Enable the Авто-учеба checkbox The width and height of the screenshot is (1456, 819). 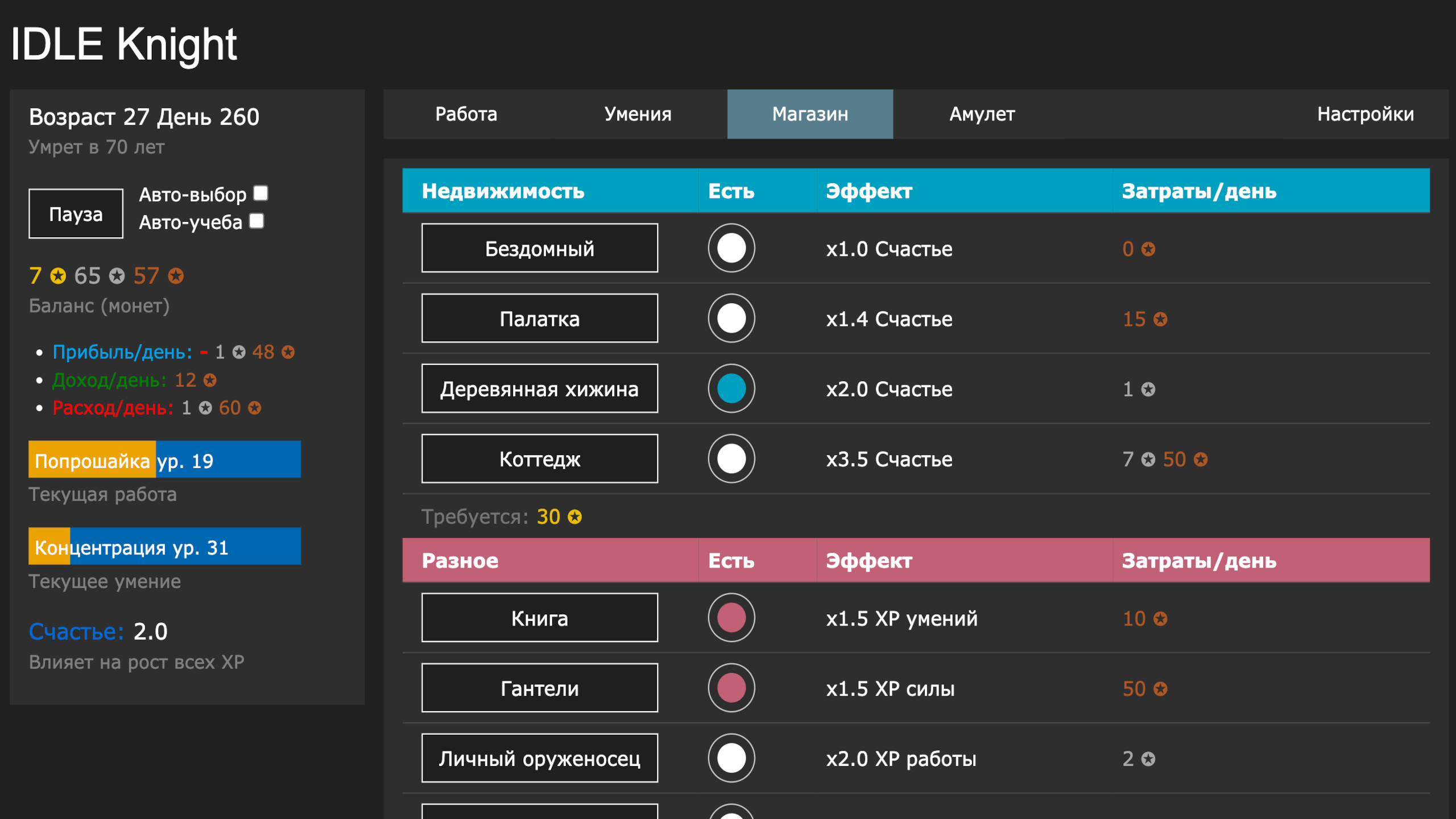pos(257,221)
